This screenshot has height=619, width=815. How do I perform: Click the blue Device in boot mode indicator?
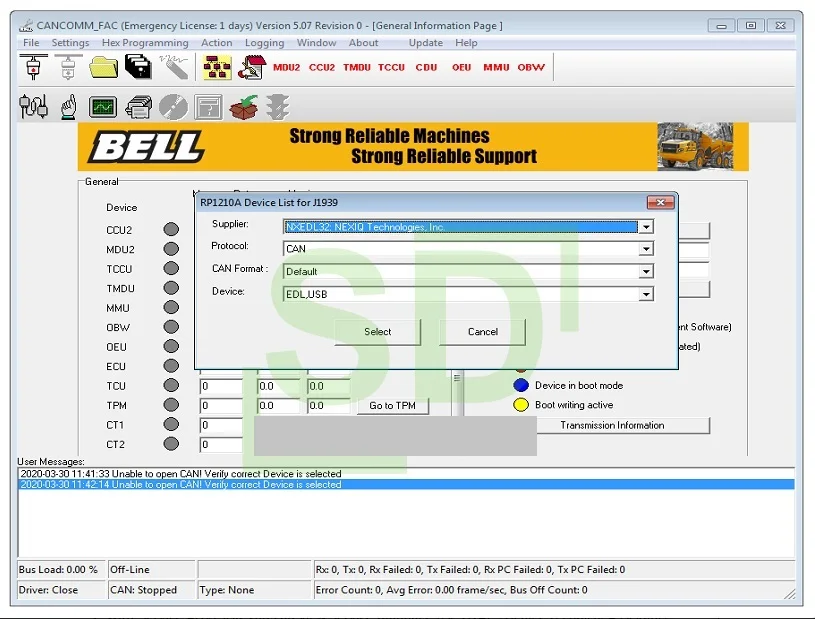pos(520,385)
